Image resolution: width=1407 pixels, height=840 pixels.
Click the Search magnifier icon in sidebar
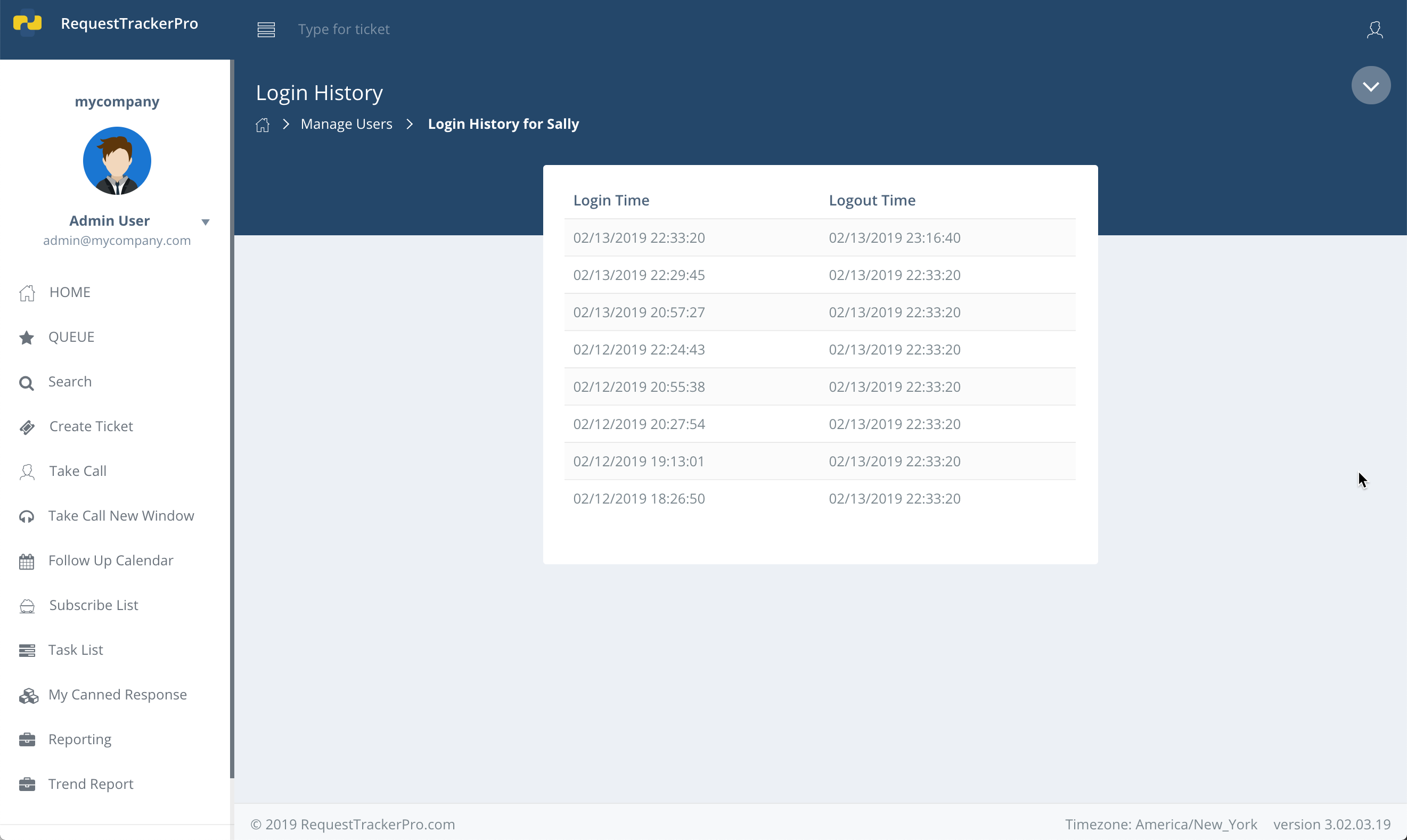26,383
